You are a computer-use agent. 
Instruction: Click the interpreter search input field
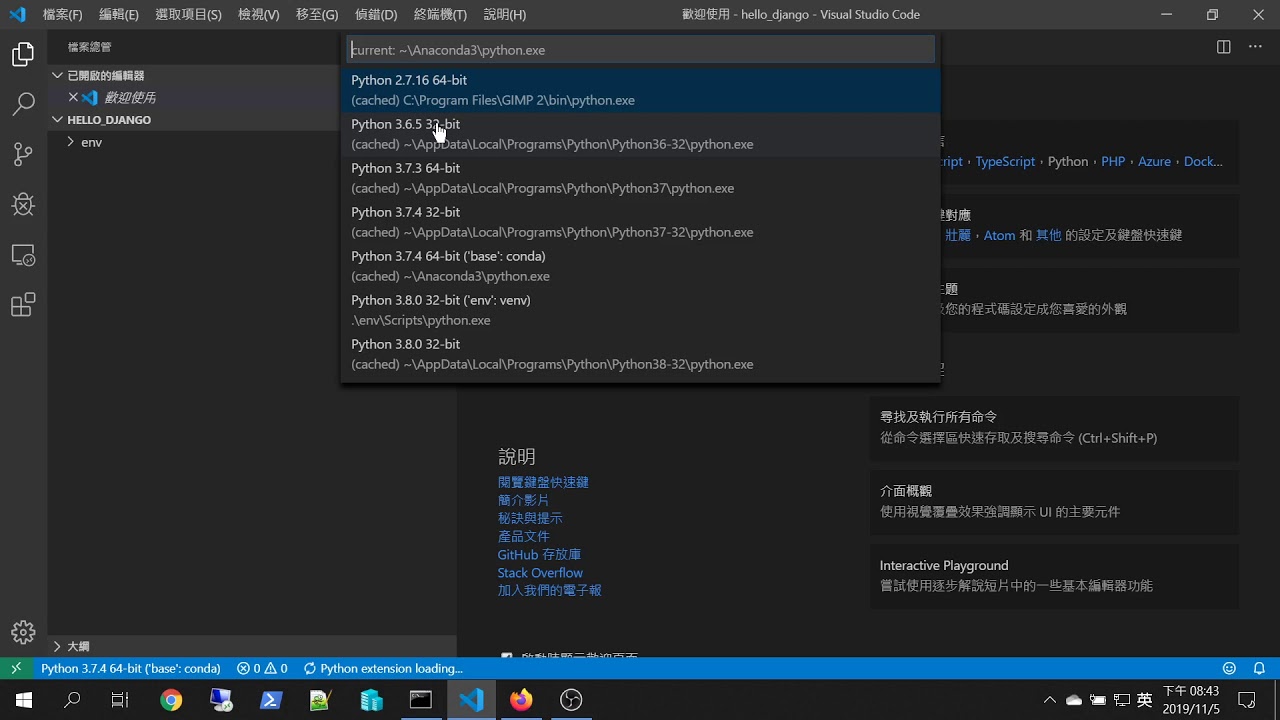(x=640, y=50)
